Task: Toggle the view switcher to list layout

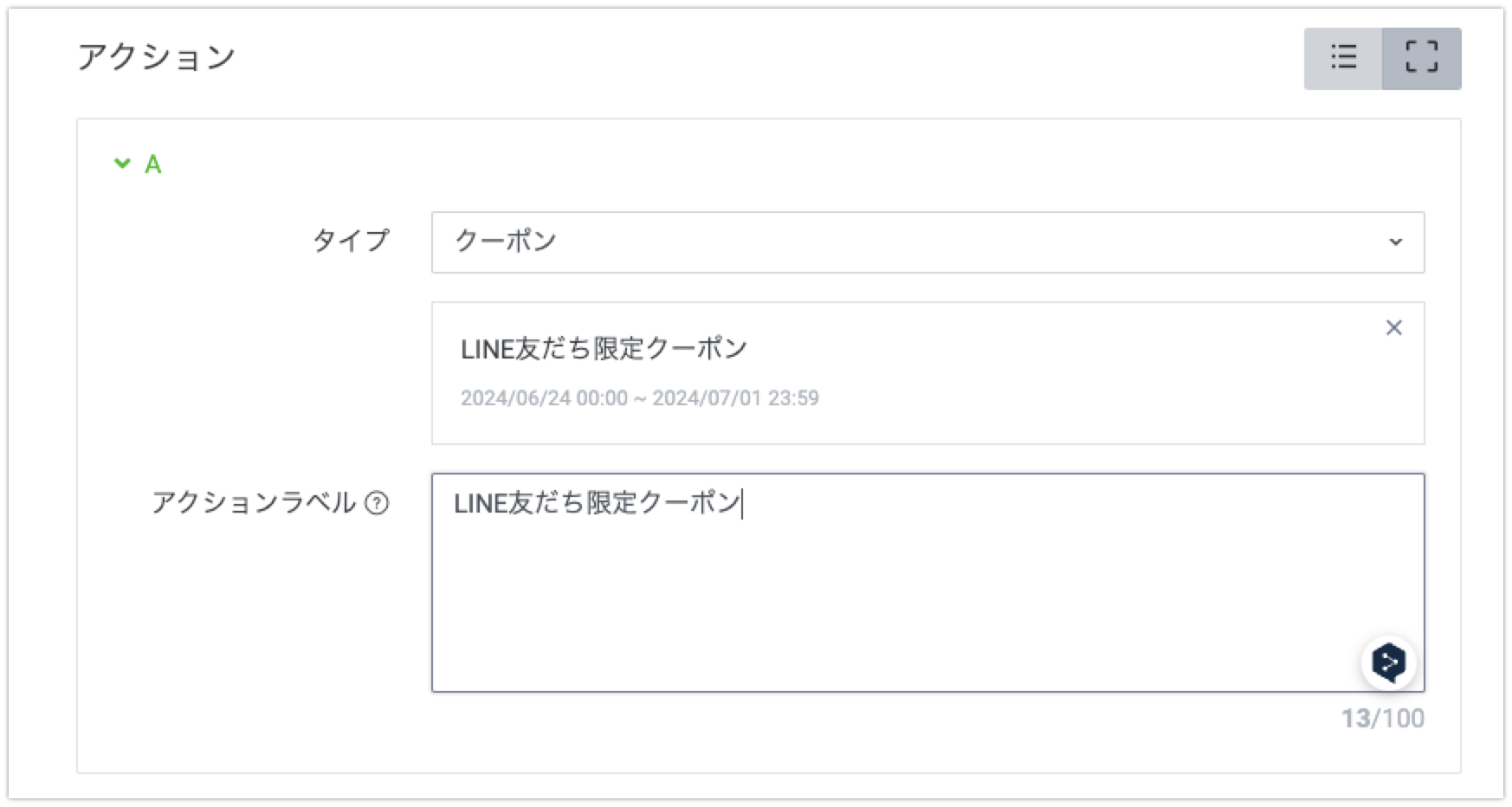Action: tap(1343, 59)
